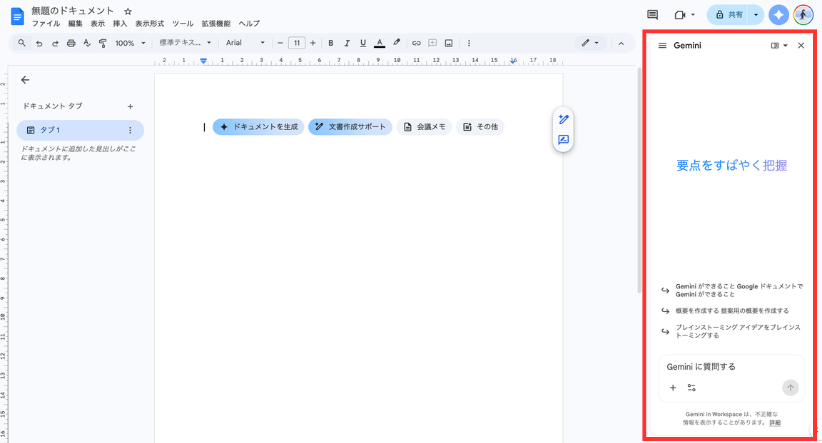Click the Gemini send arrow button
The width and height of the screenshot is (822, 443).
(x=790, y=388)
